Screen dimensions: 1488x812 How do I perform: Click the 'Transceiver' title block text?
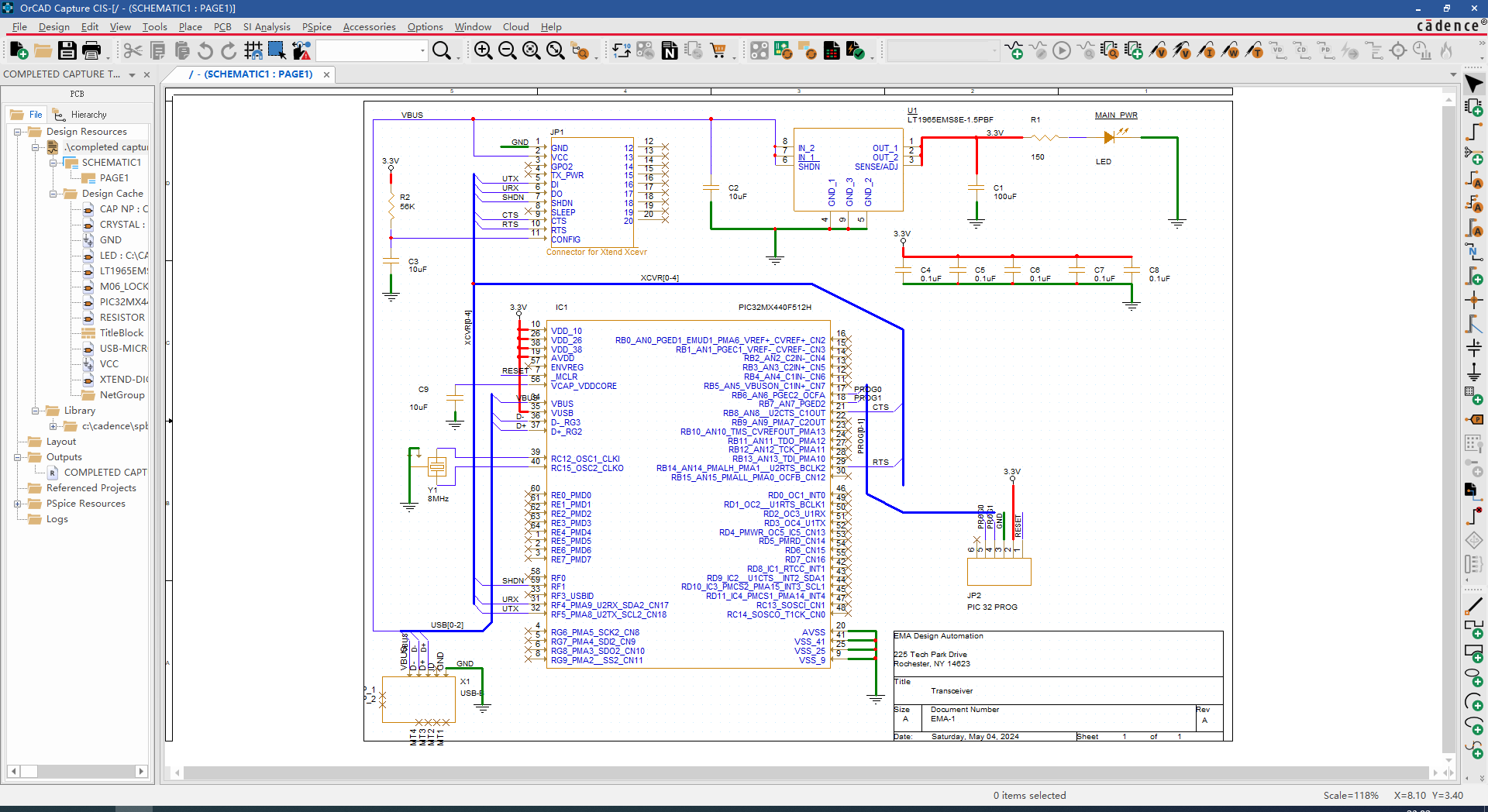pos(952,691)
